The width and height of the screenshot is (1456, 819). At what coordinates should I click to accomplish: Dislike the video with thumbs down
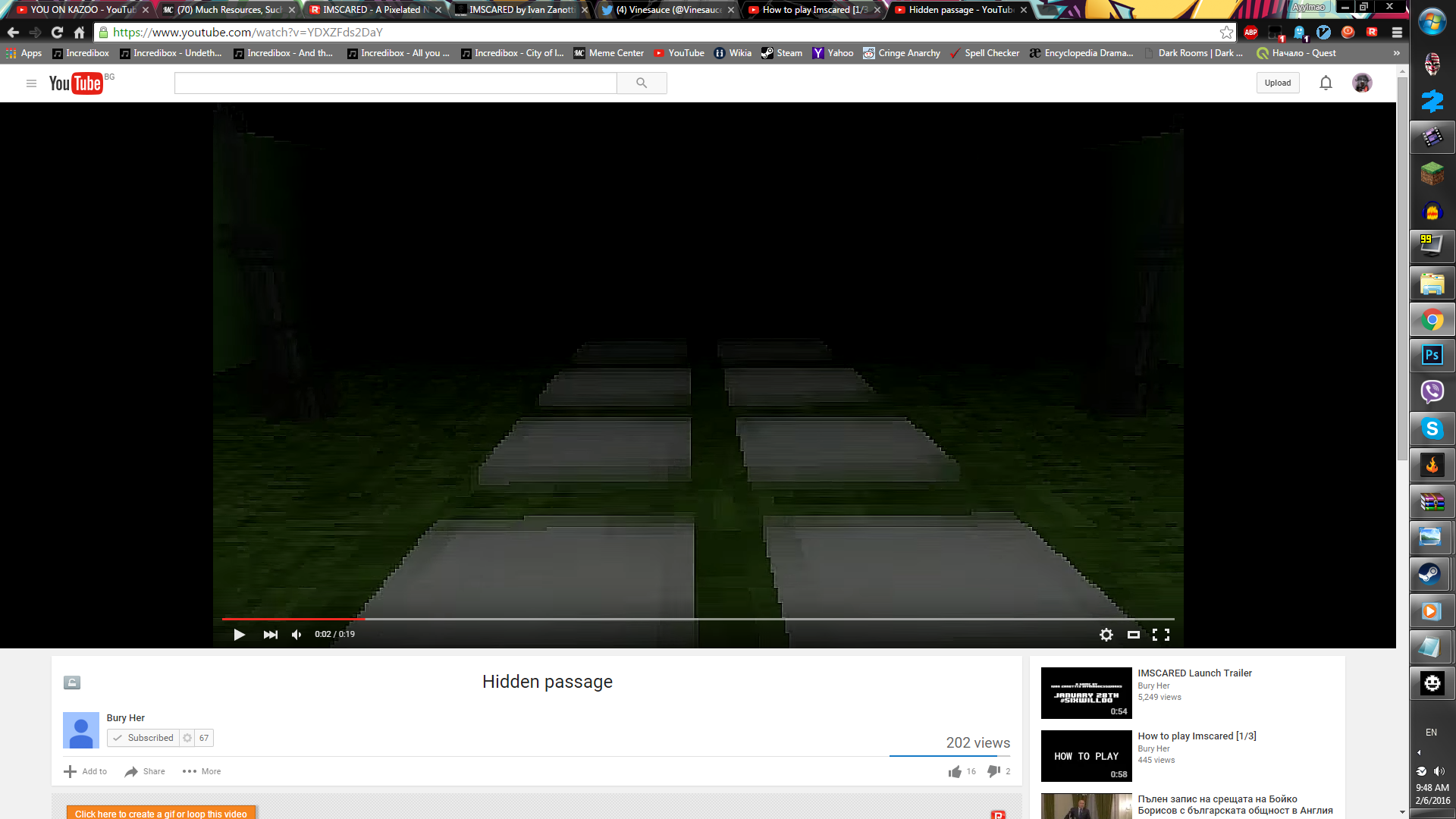pyautogui.click(x=993, y=771)
